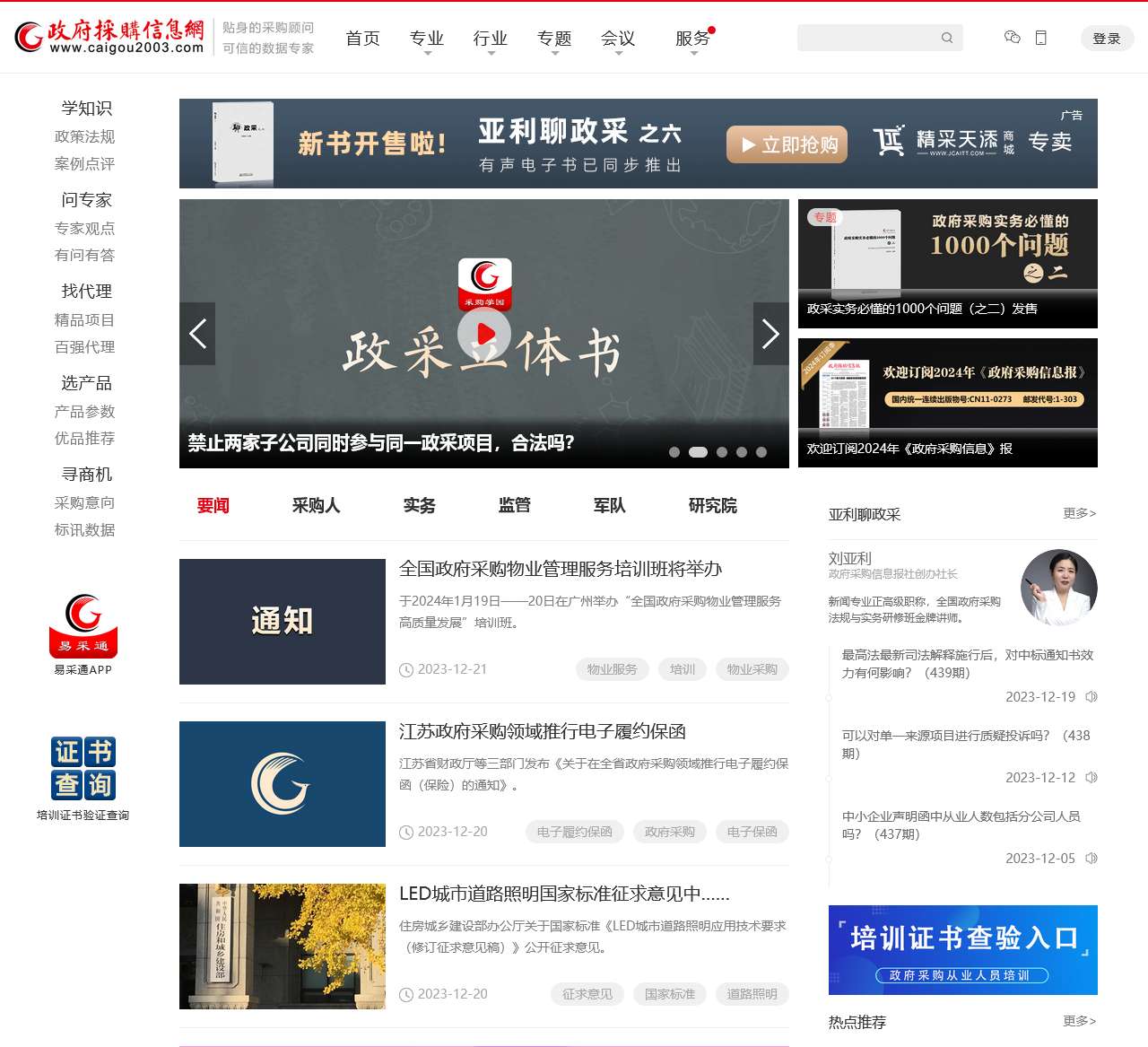
Task: View 更多 for 亚利聊政采
Action: pyautogui.click(x=1080, y=513)
